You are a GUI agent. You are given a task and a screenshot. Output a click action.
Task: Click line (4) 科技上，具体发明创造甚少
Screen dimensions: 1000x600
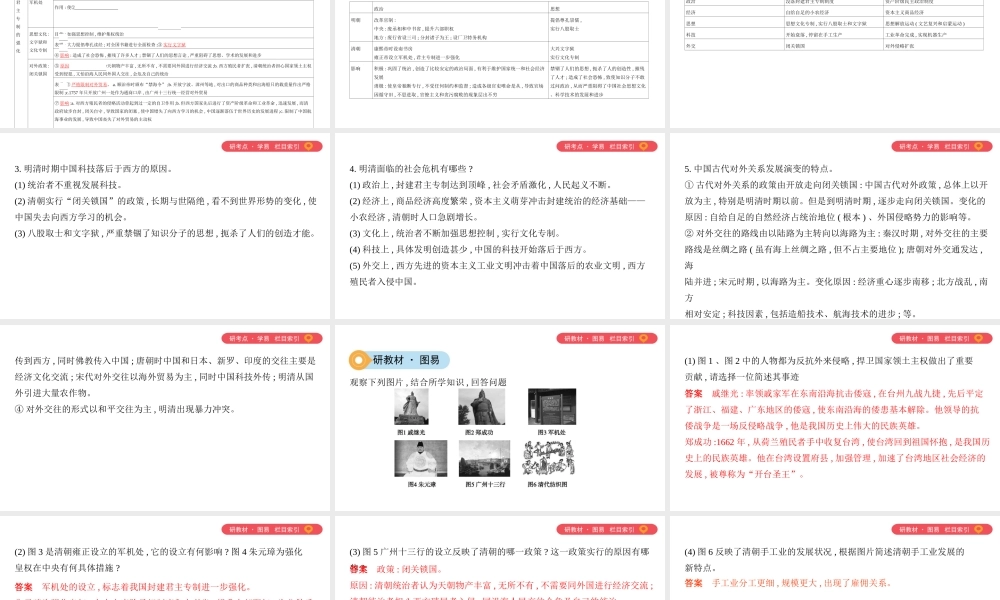[x=469, y=249]
